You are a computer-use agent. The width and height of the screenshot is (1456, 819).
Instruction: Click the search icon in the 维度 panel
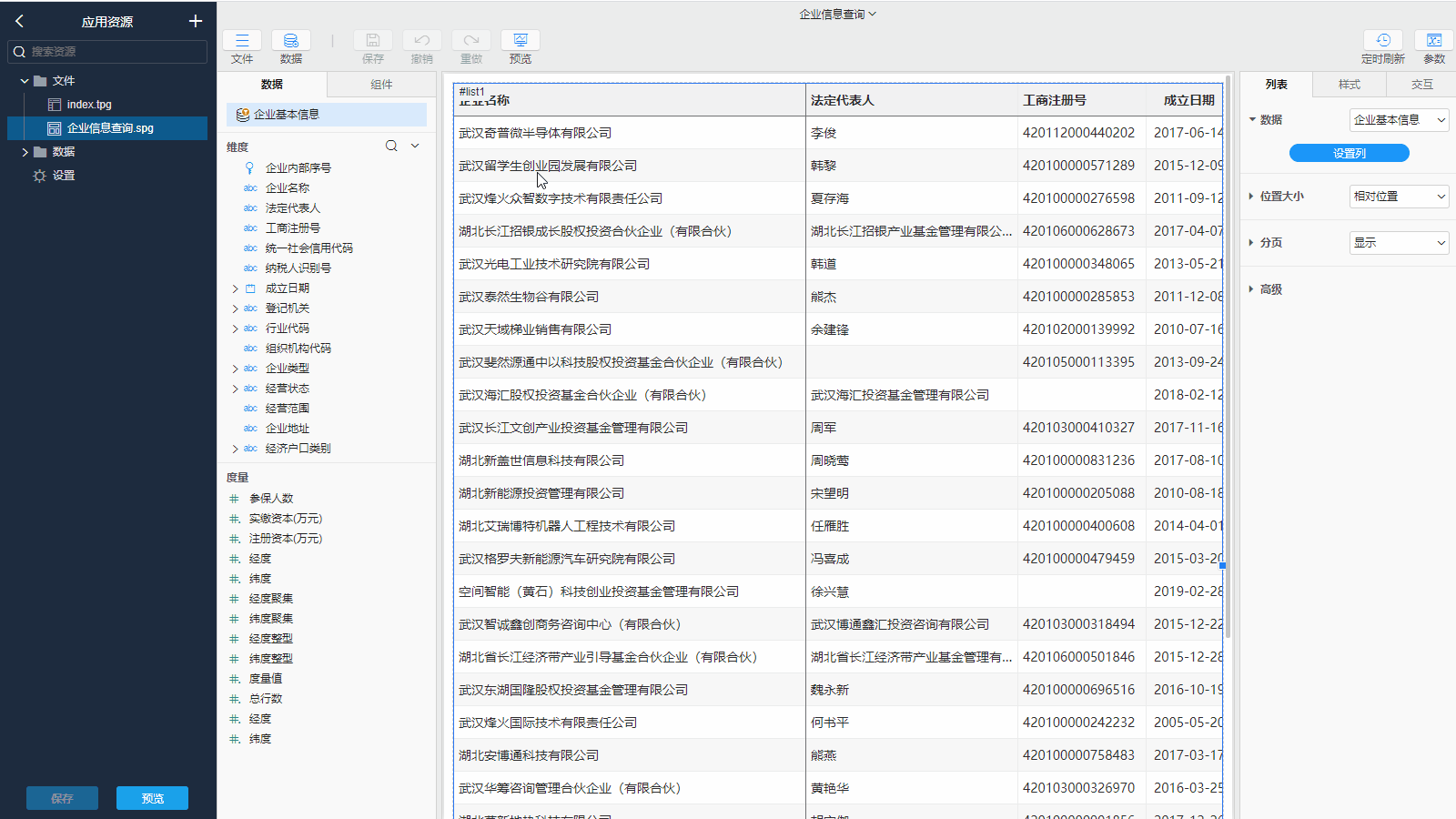click(390, 146)
